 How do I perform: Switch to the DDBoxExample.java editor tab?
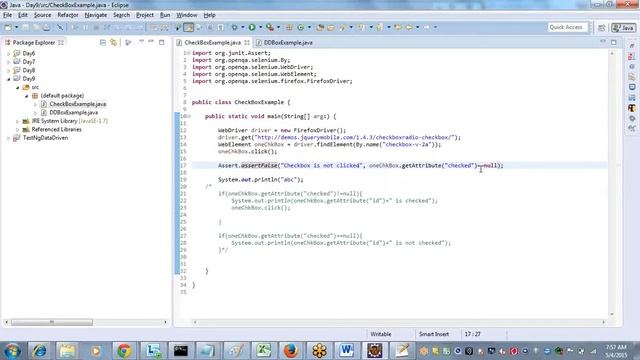(284, 42)
